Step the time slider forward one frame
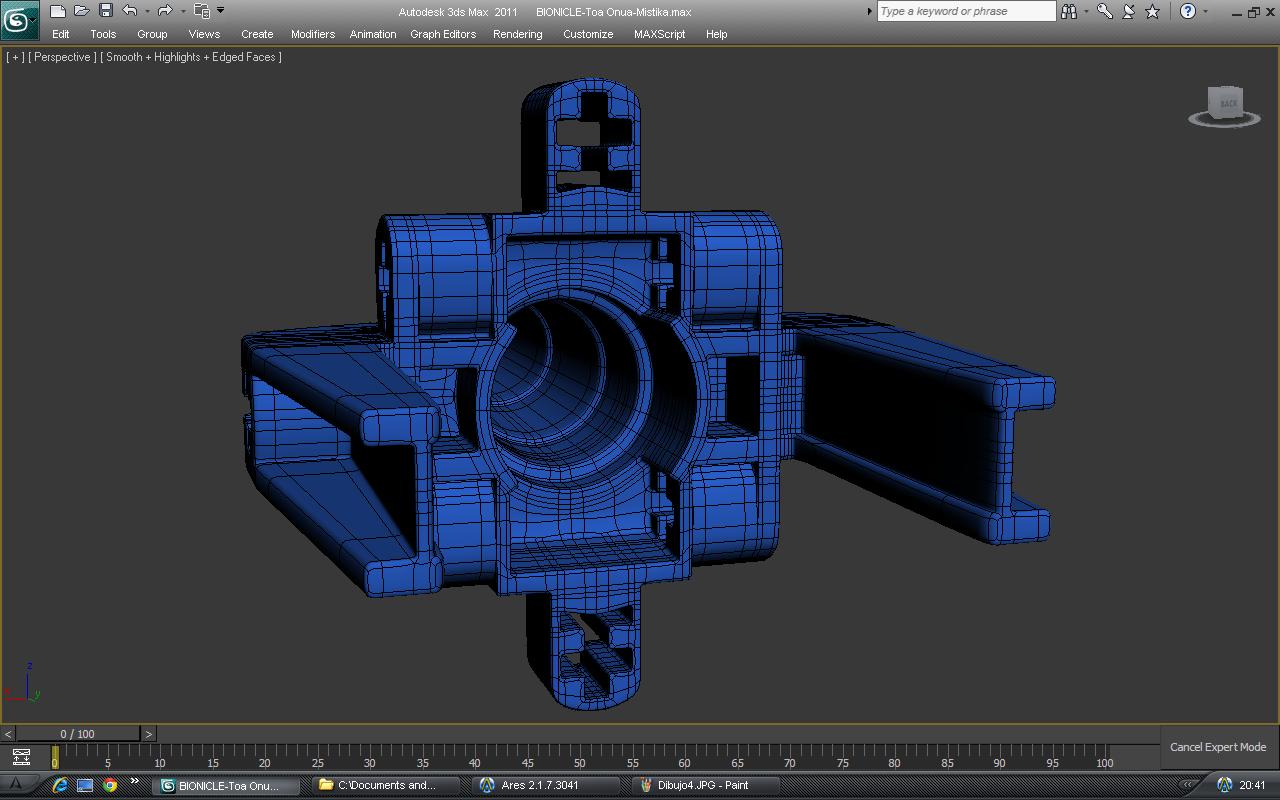The width and height of the screenshot is (1280, 800). [x=148, y=734]
